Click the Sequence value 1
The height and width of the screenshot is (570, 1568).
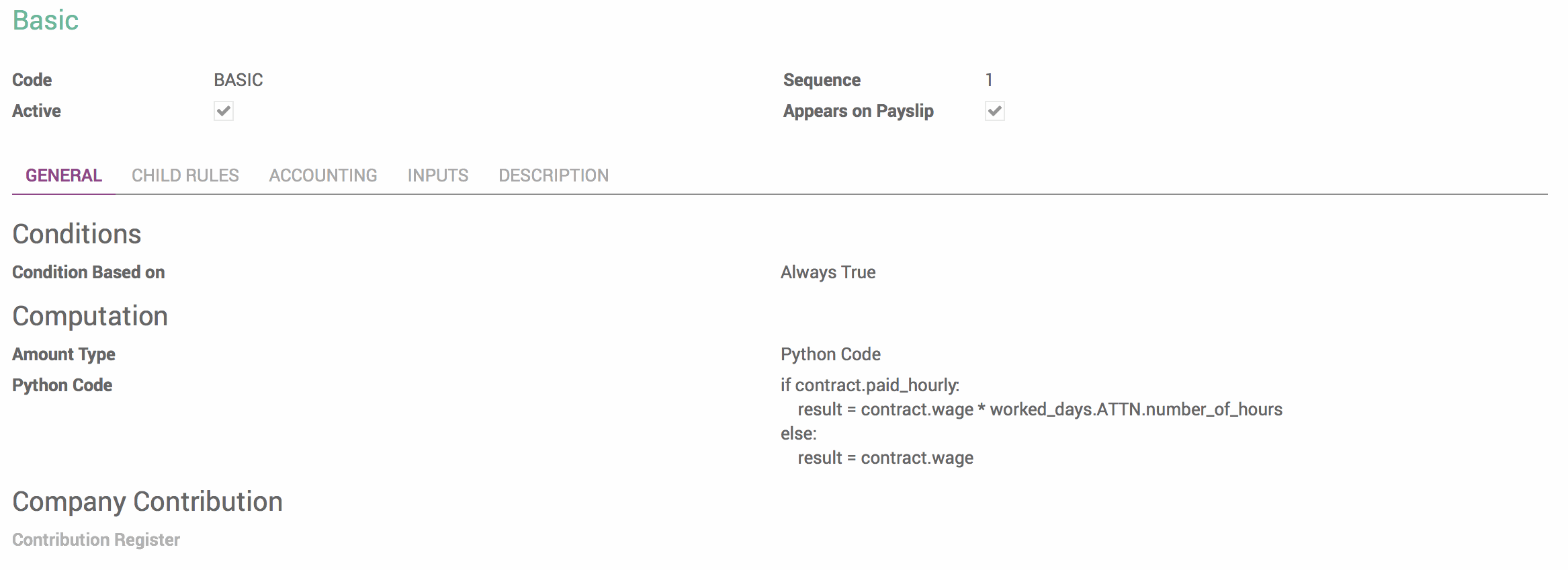[x=989, y=80]
